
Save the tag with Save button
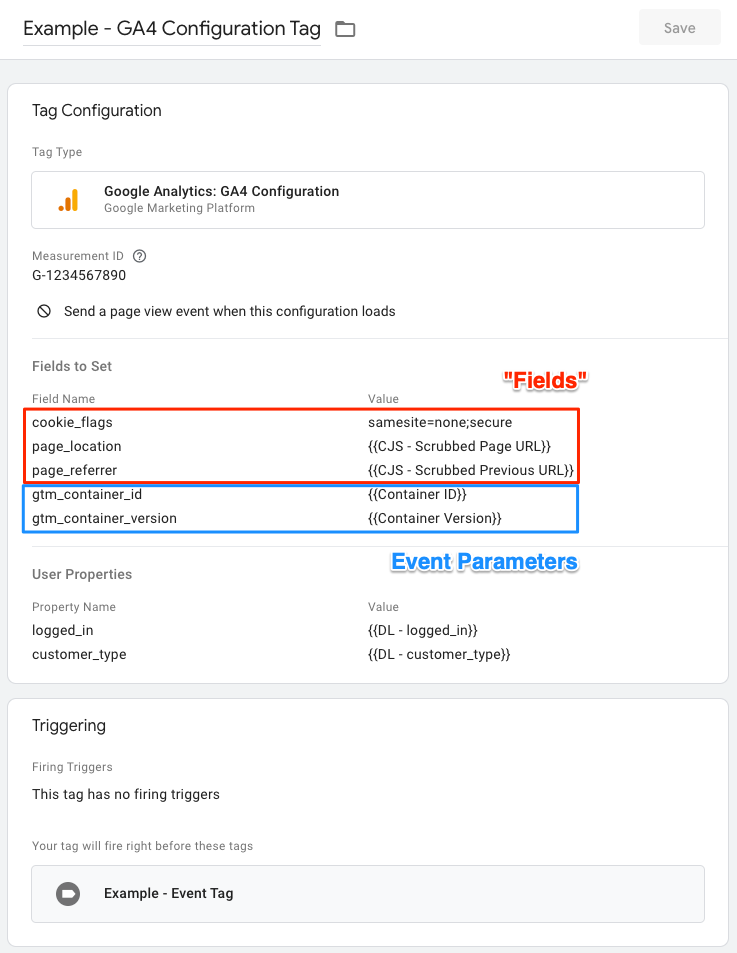(x=679, y=28)
